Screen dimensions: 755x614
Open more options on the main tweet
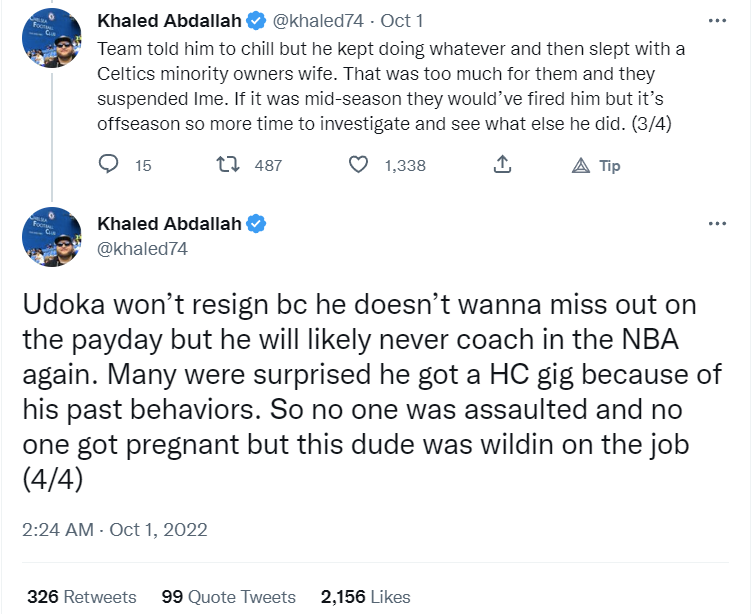pos(716,223)
